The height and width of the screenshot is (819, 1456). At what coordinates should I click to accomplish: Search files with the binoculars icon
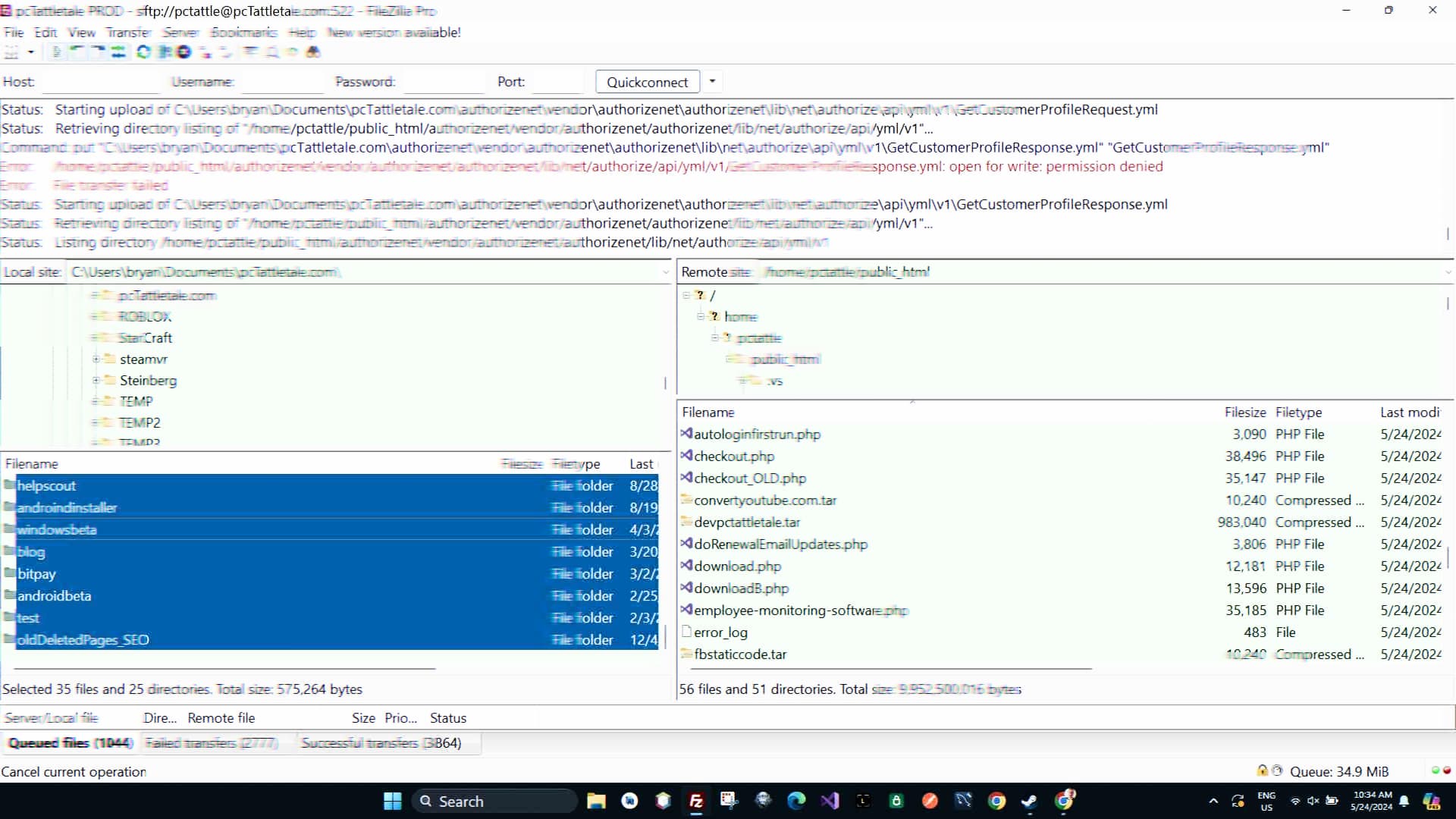(x=312, y=52)
